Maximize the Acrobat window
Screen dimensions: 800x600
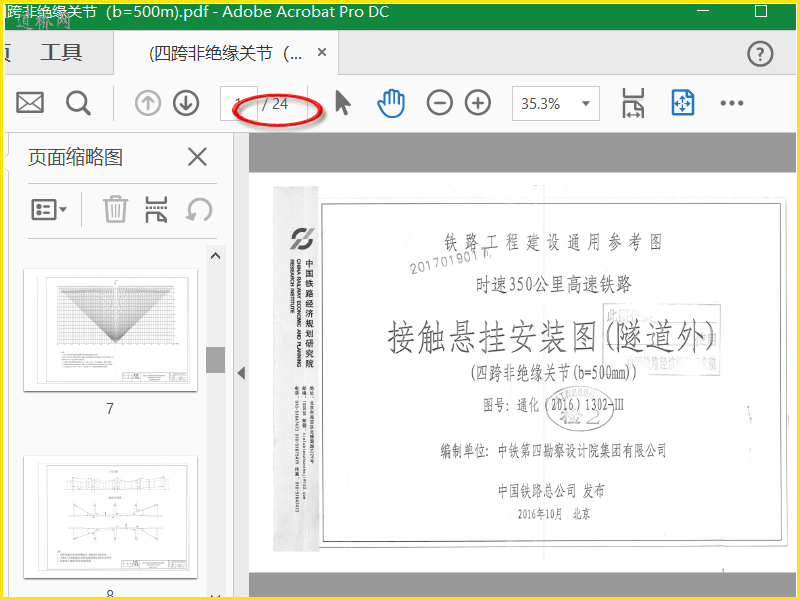(x=761, y=11)
